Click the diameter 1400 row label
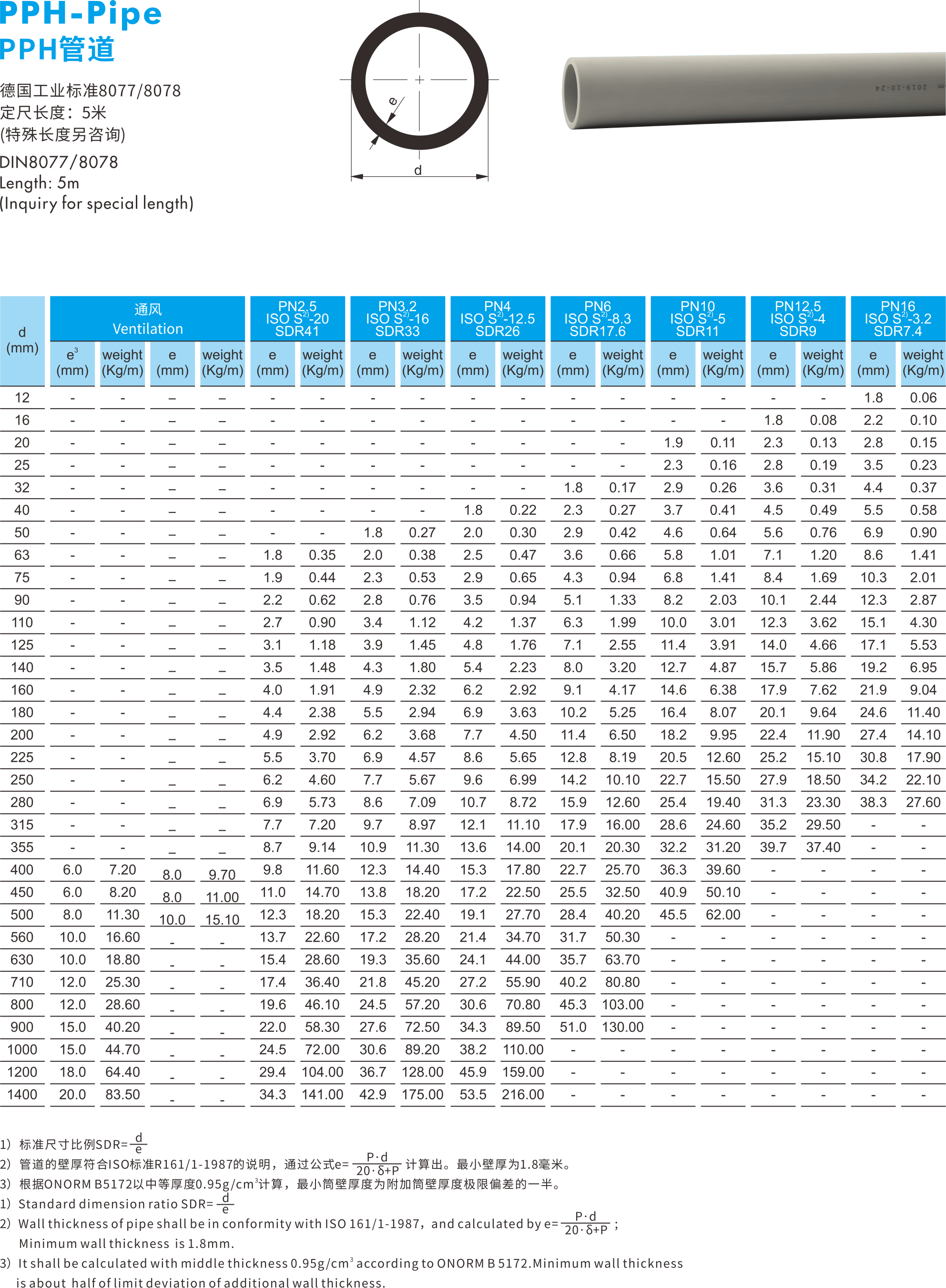The width and height of the screenshot is (946, 1288). pyautogui.click(x=22, y=1094)
